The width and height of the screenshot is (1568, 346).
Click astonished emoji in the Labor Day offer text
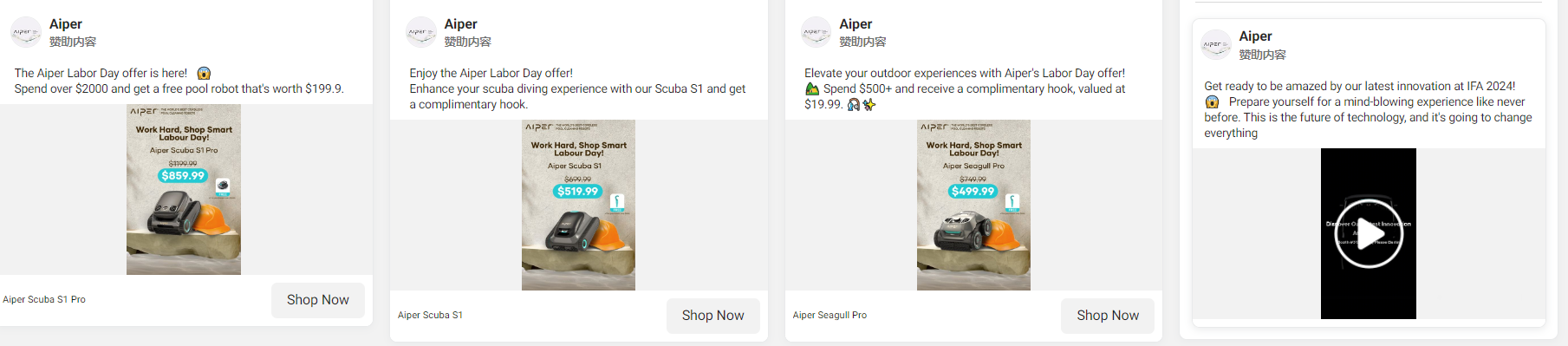[x=204, y=74]
